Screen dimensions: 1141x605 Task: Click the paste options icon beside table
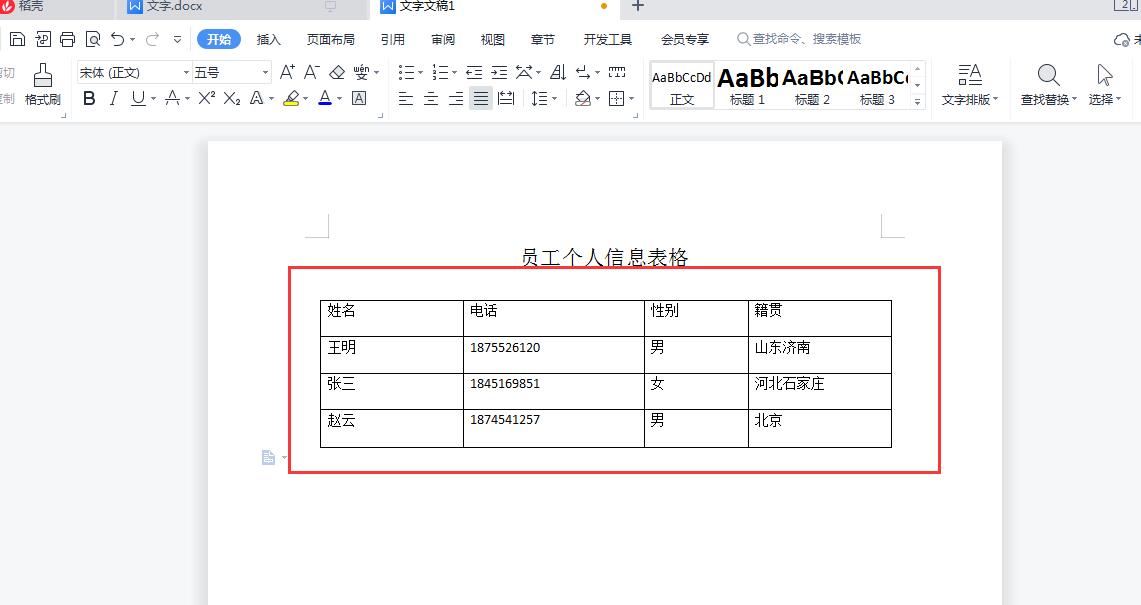tap(269, 457)
